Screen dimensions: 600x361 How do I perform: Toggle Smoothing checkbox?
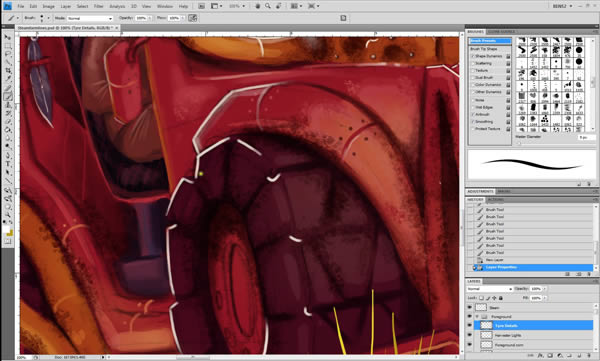point(473,121)
